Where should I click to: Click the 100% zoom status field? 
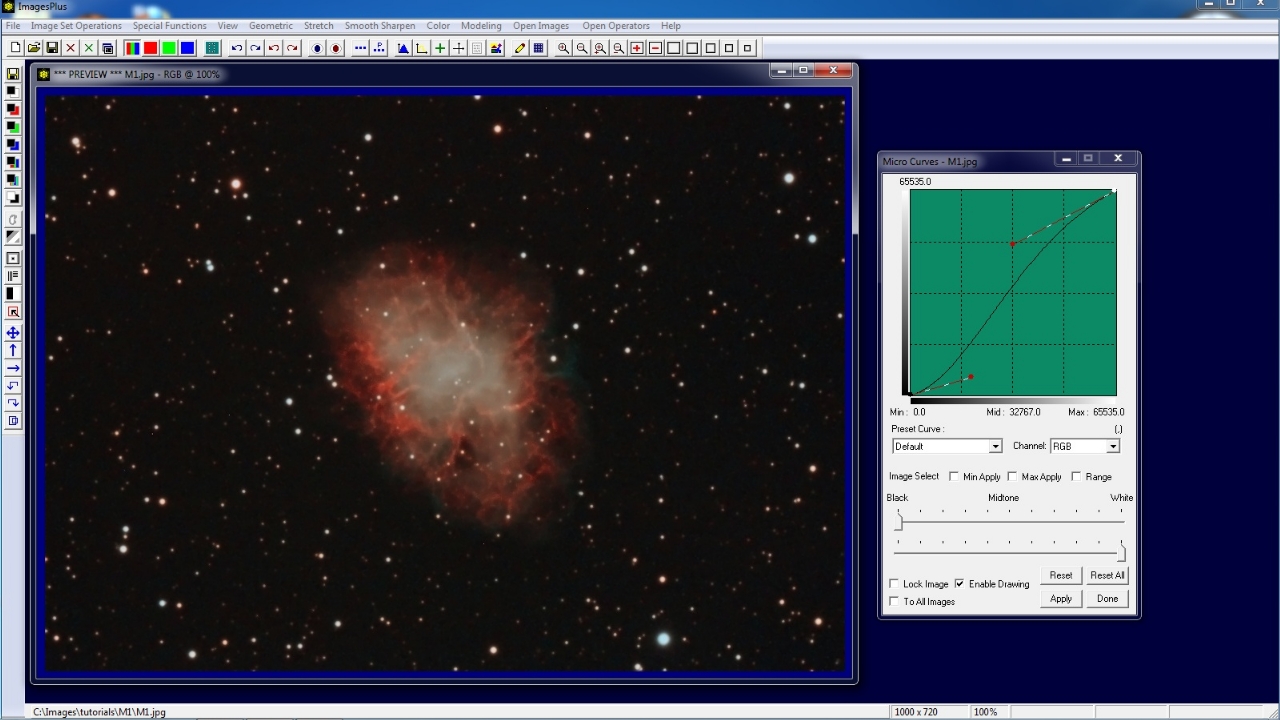point(985,712)
